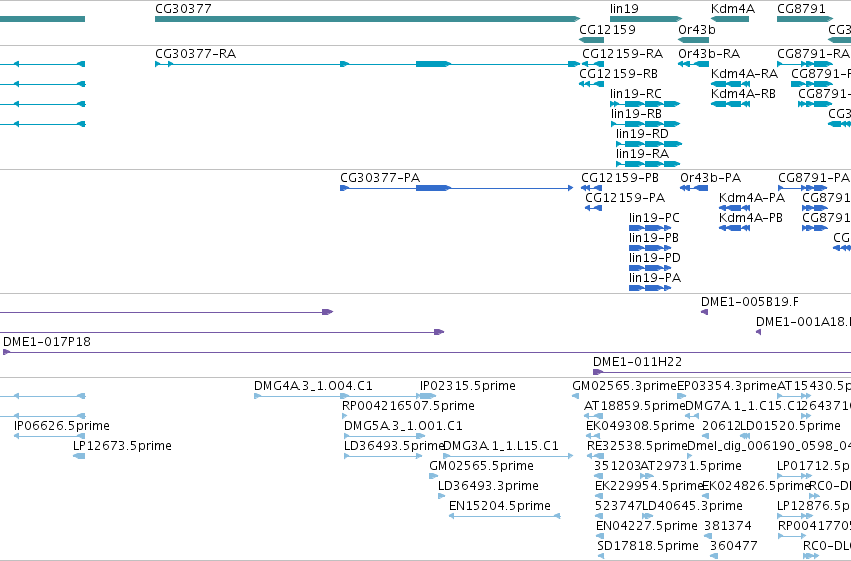The height and width of the screenshot is (561, 851).
Task: Click EST GM02565.5prime
Action: pyautogui.click(x=481, y=466)
